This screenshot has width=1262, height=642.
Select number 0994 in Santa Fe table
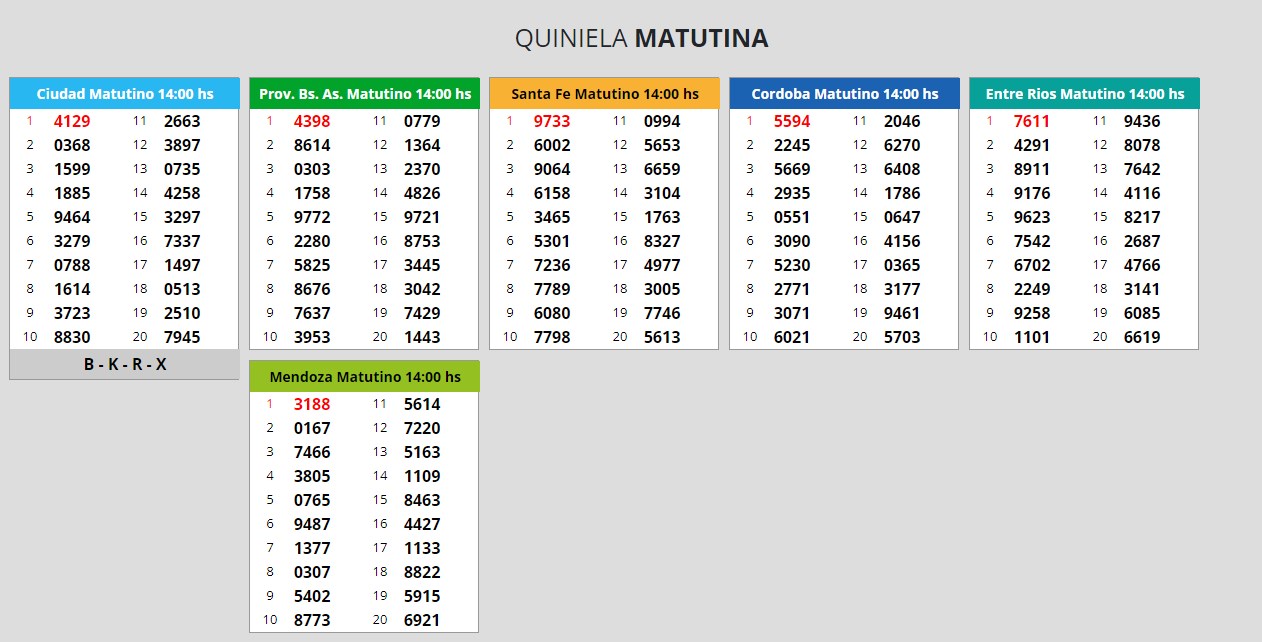point(662,121)
